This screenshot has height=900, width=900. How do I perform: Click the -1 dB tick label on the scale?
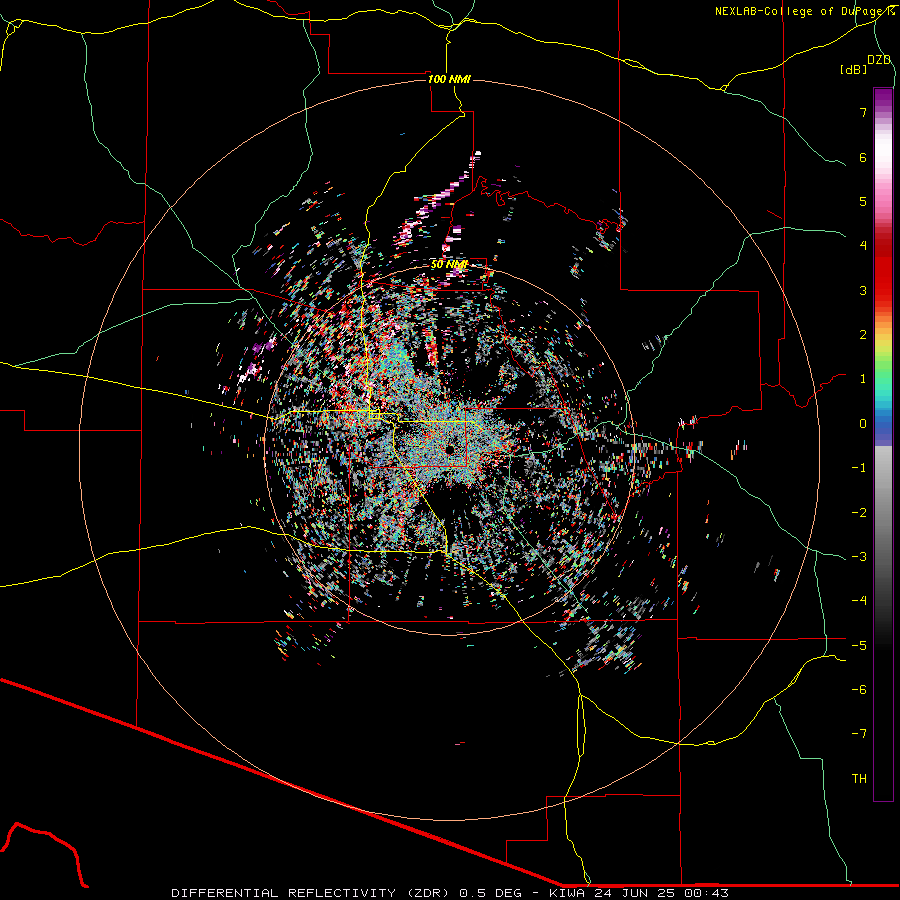click(x=859, y=468)
